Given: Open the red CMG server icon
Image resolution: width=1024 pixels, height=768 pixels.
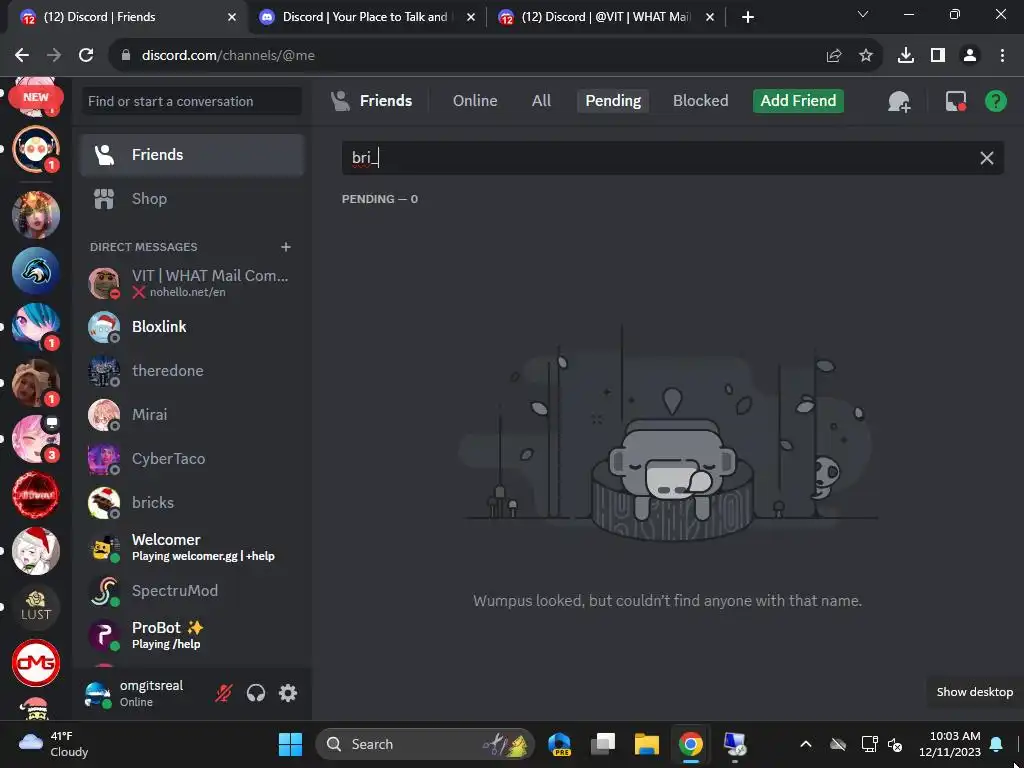Looking at the screenshot, I should [36, 663].
